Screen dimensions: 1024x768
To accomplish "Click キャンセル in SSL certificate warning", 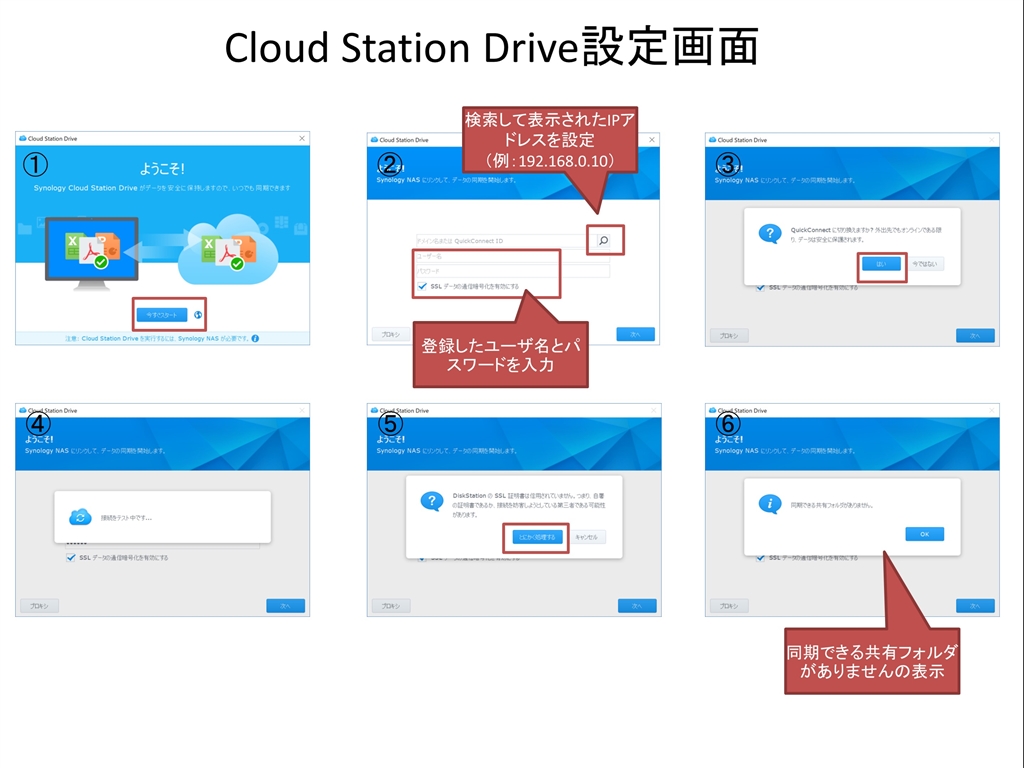I will pyautogui.click(x=586, y=537).
